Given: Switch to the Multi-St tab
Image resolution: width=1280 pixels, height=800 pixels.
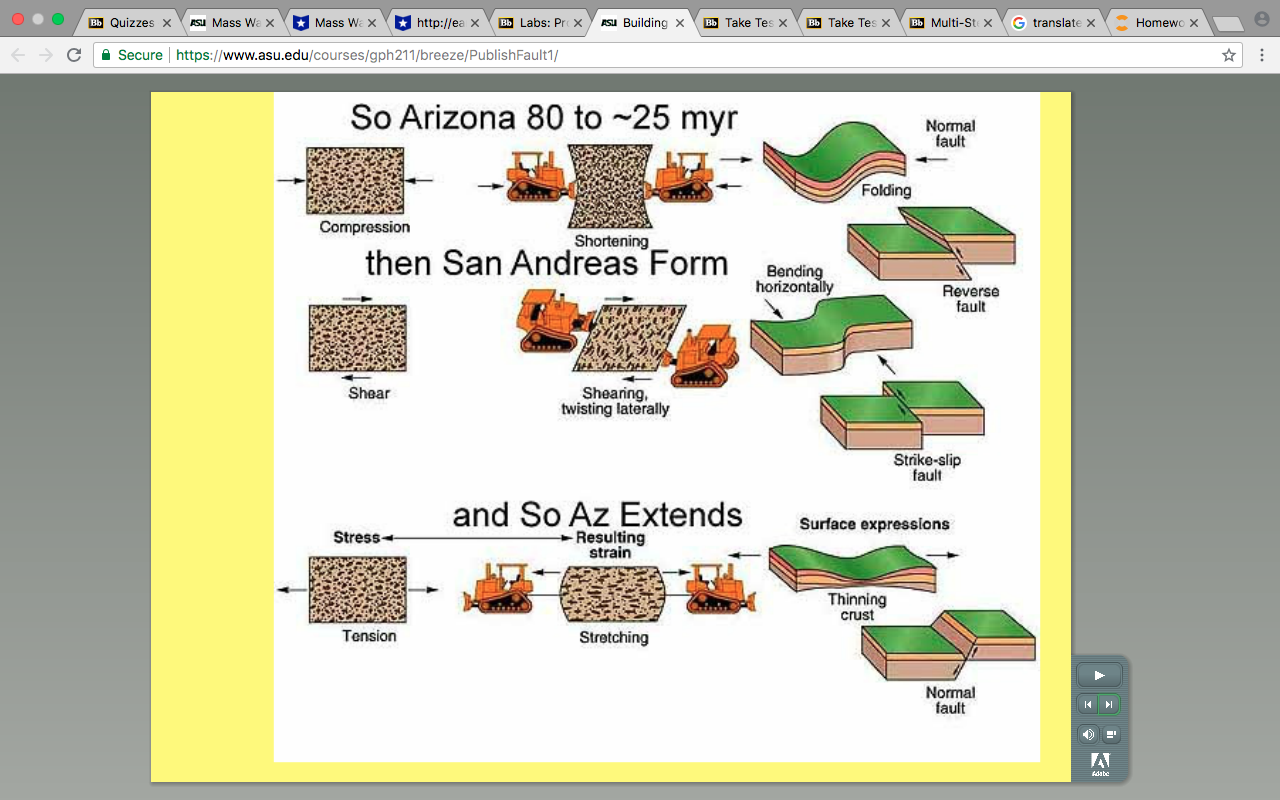Looking at the screenshot, I should click(x=950, y=22).
